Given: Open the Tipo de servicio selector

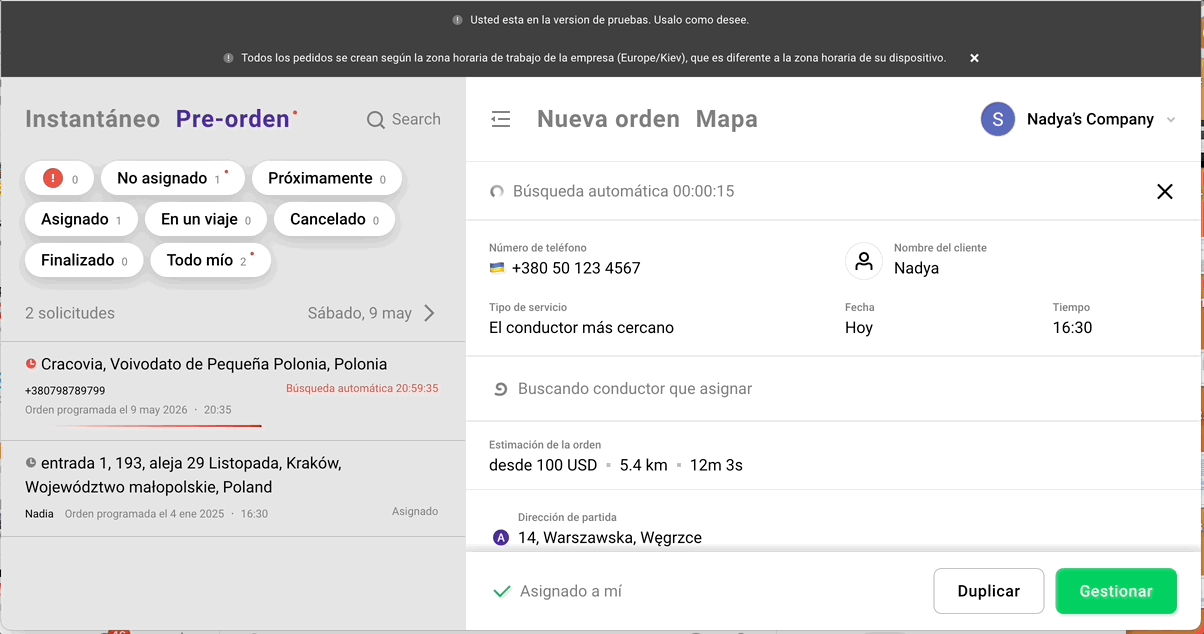Looking at the screenshot, I should [x=581, y=328].
